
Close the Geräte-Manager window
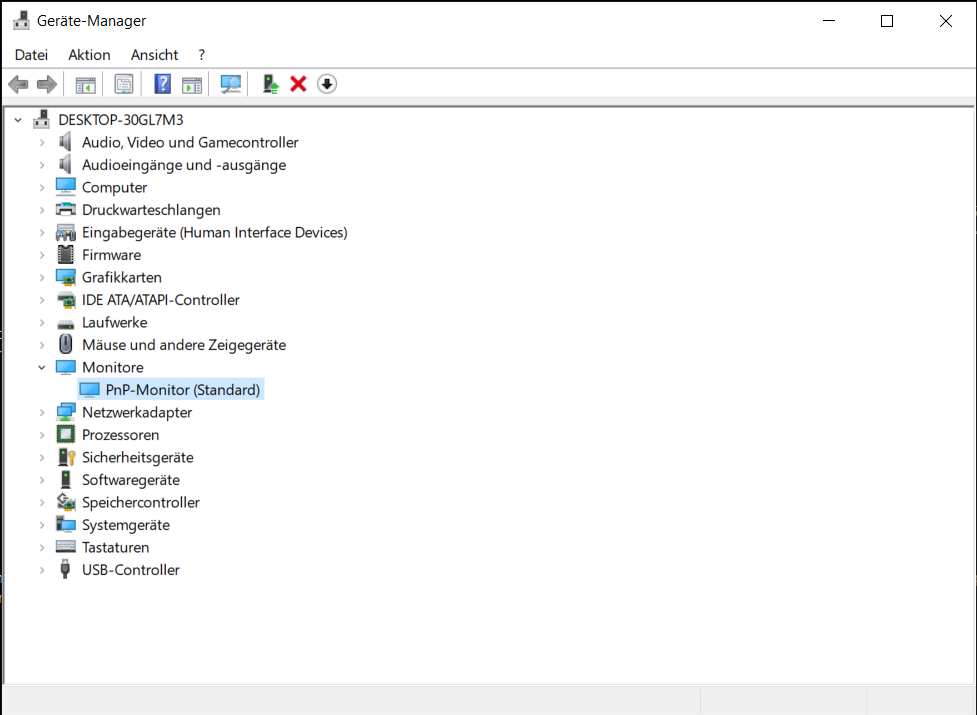[x=945, y=21]
